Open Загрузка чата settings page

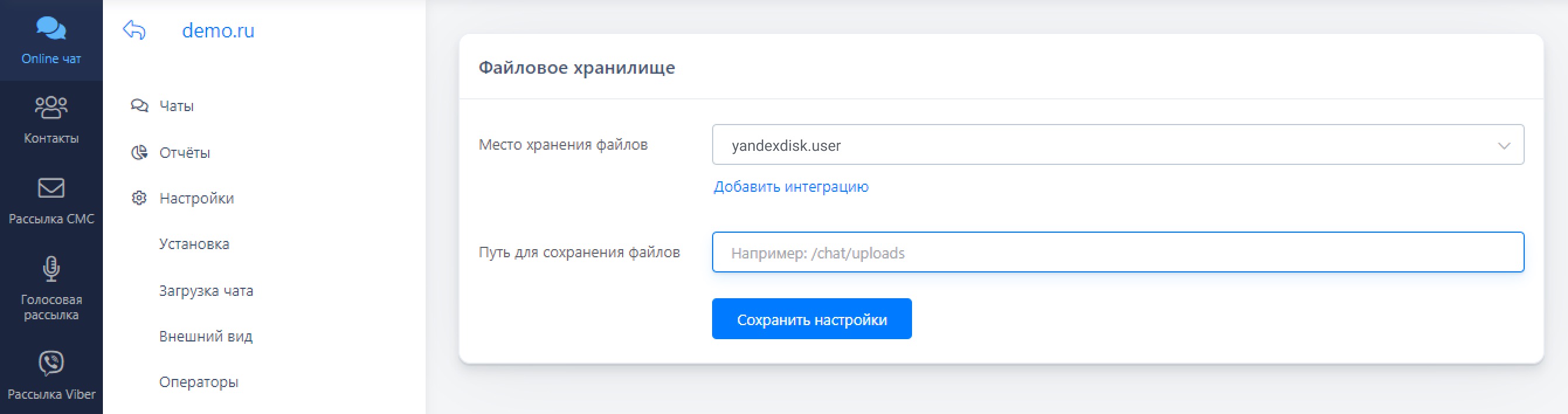tap(206, 291)
